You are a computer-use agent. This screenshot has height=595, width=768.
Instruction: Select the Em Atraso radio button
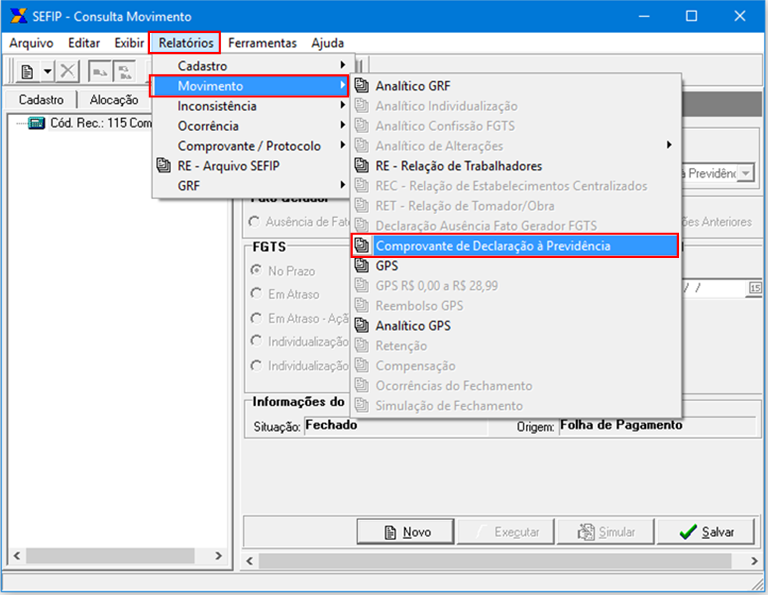(256, 293)
